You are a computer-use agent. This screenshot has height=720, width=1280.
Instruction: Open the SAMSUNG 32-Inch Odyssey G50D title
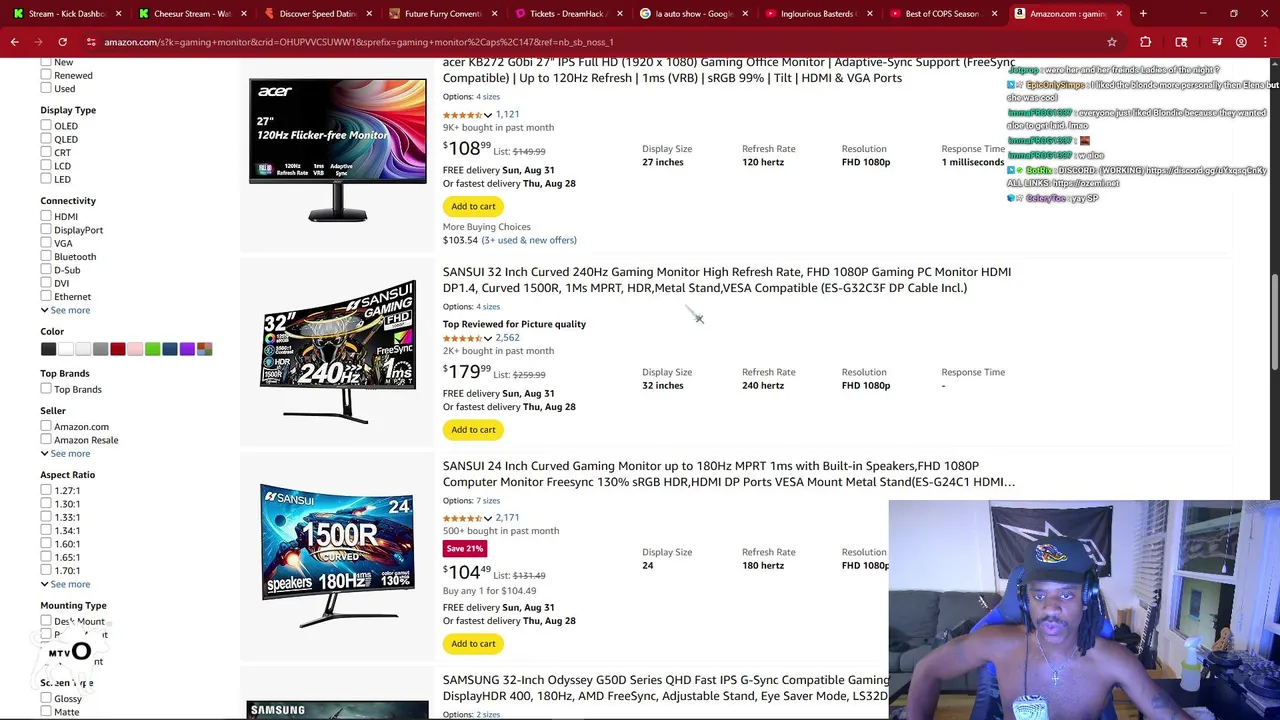coord(665,688)
